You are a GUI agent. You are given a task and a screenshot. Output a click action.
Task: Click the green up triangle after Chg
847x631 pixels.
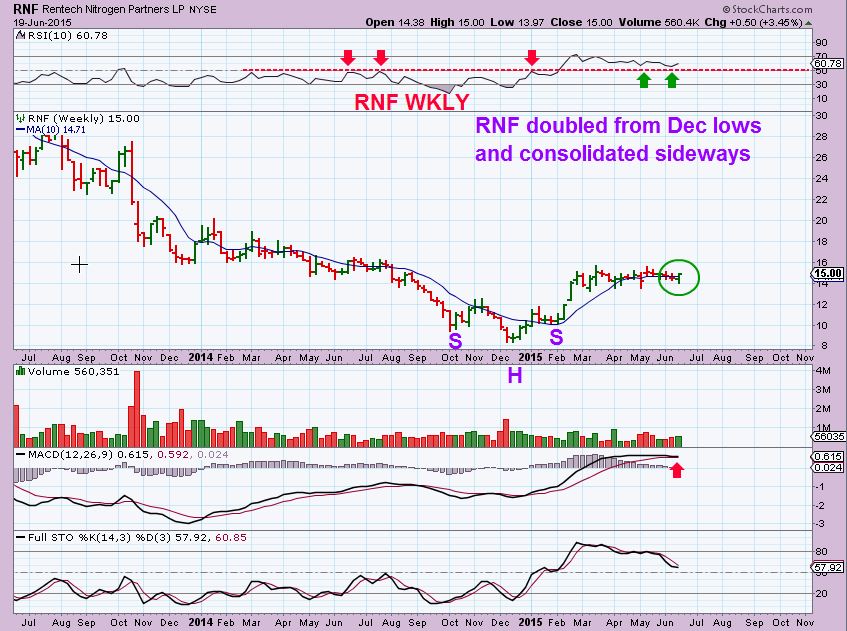click(x=808, y=23)
